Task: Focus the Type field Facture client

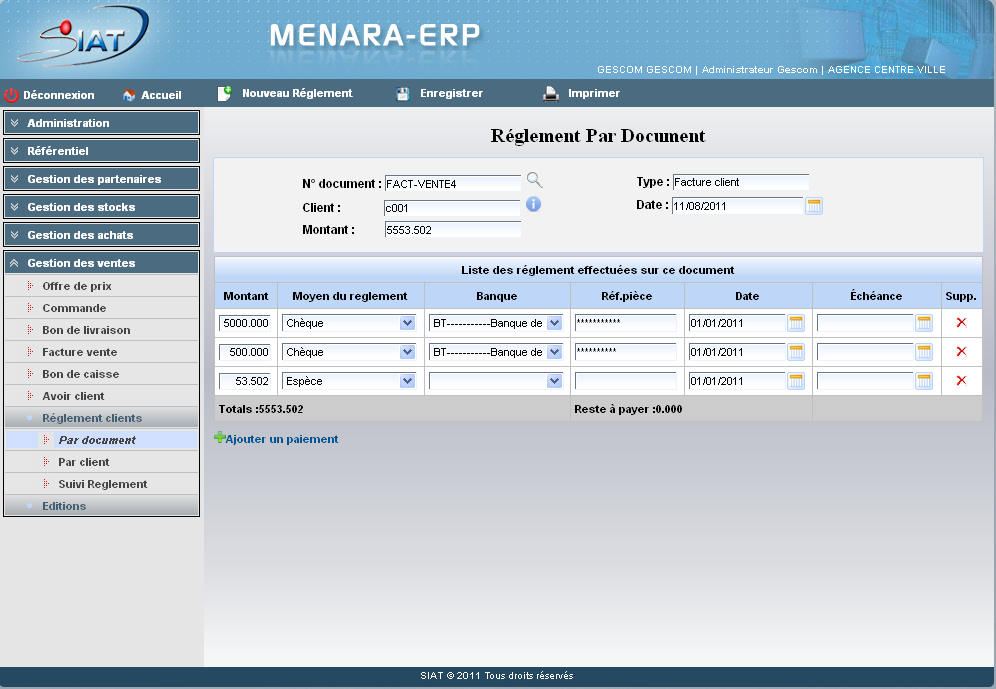Action: click(741, 182)
